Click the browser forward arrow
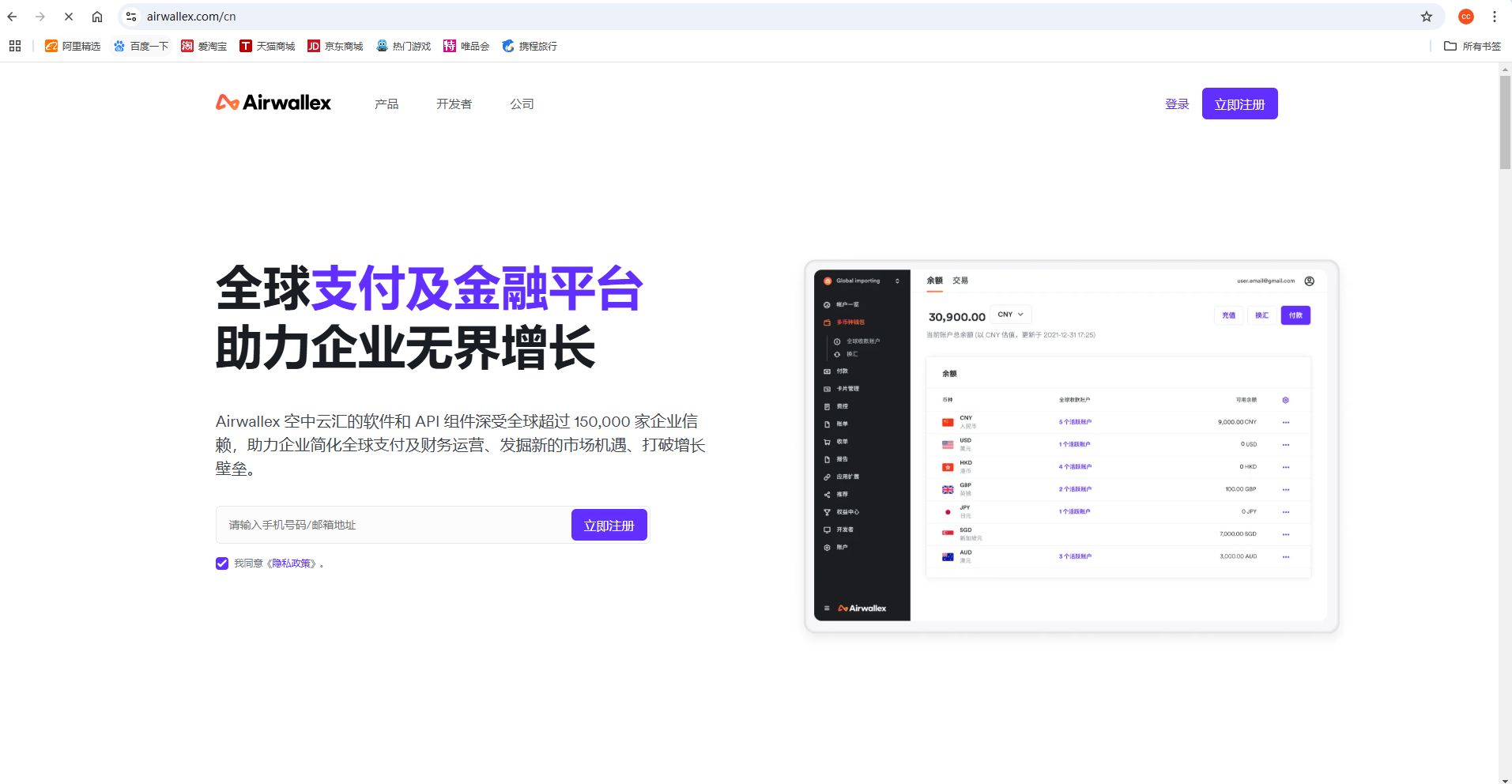The image size is (1512, 784). point(40,16)
